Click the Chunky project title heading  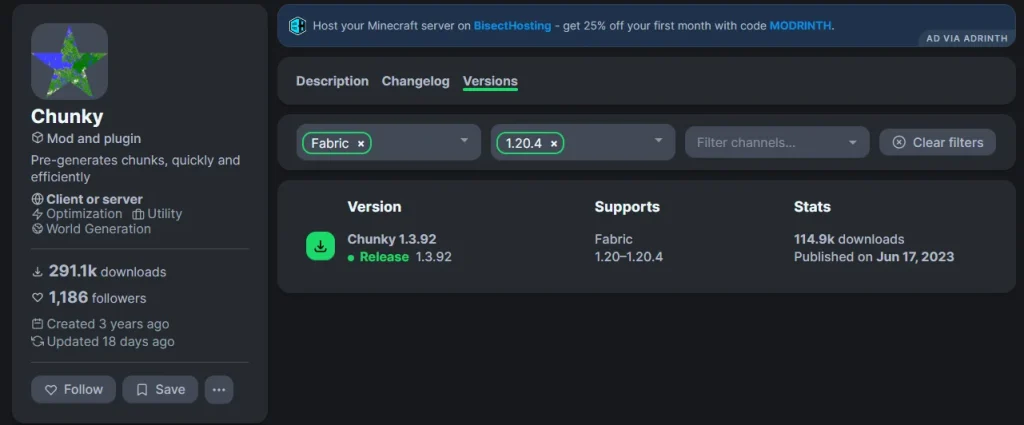(67, 116)
